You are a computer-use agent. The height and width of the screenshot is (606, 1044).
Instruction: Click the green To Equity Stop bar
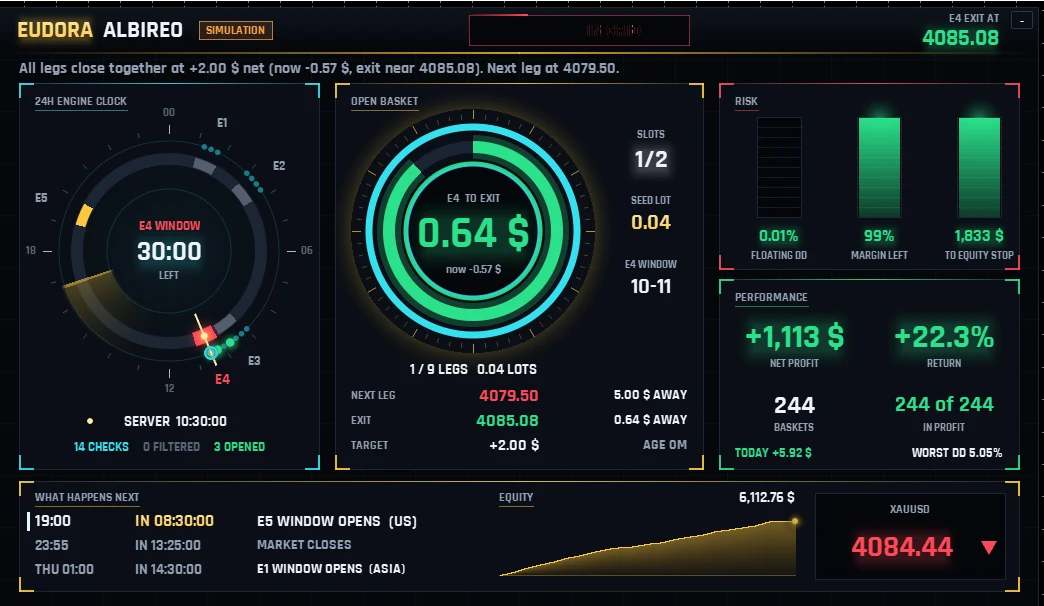(979, 168)
